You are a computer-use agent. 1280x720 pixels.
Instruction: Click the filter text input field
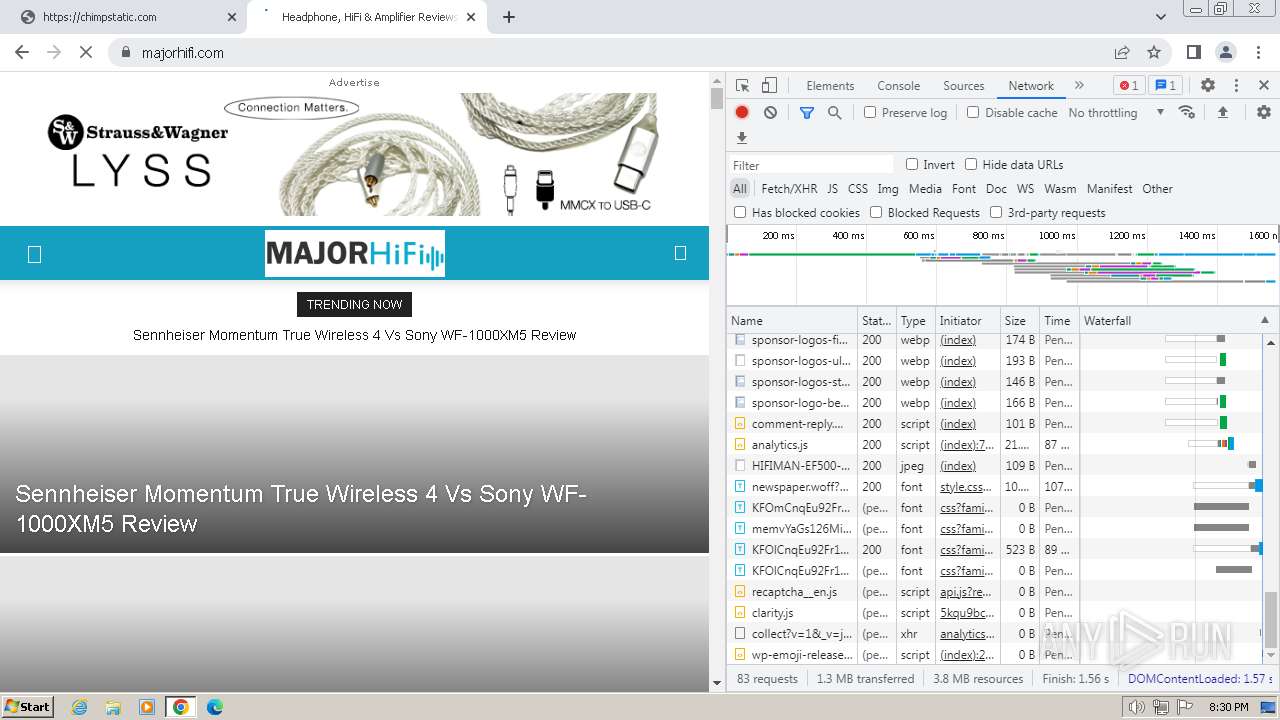[812, 165]
